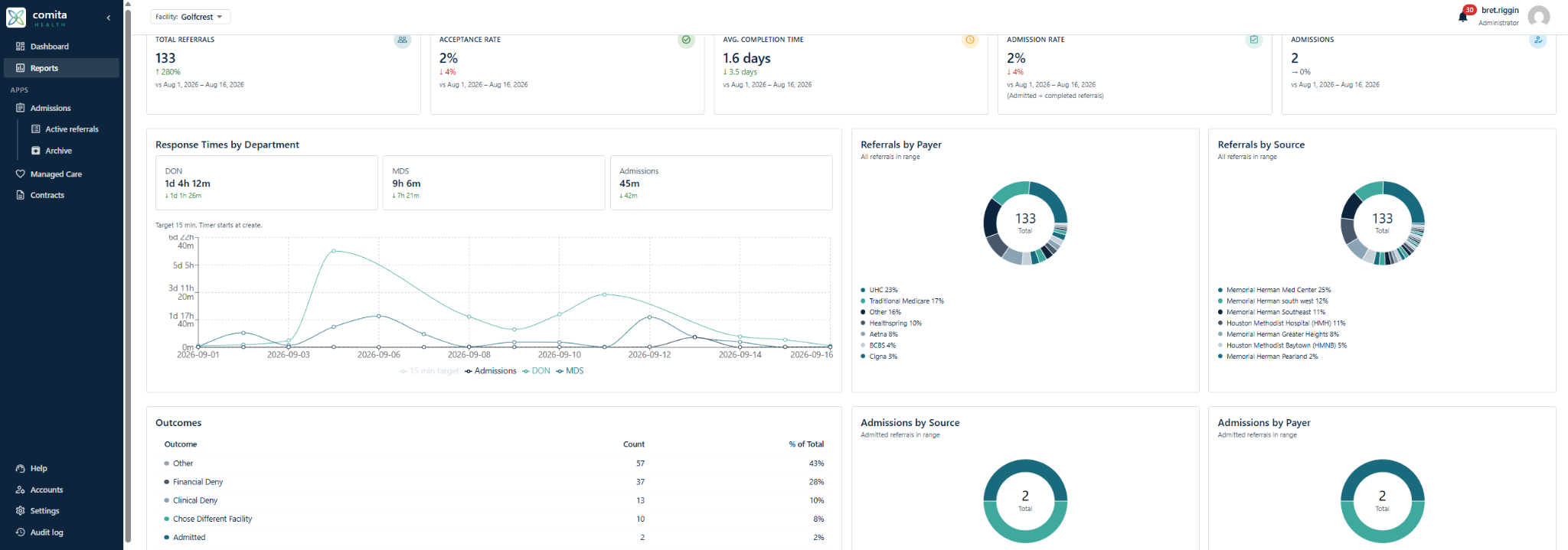Click the Managed Care heart icon
Viewport: 1568px width, 550px height.
point(21,174)
